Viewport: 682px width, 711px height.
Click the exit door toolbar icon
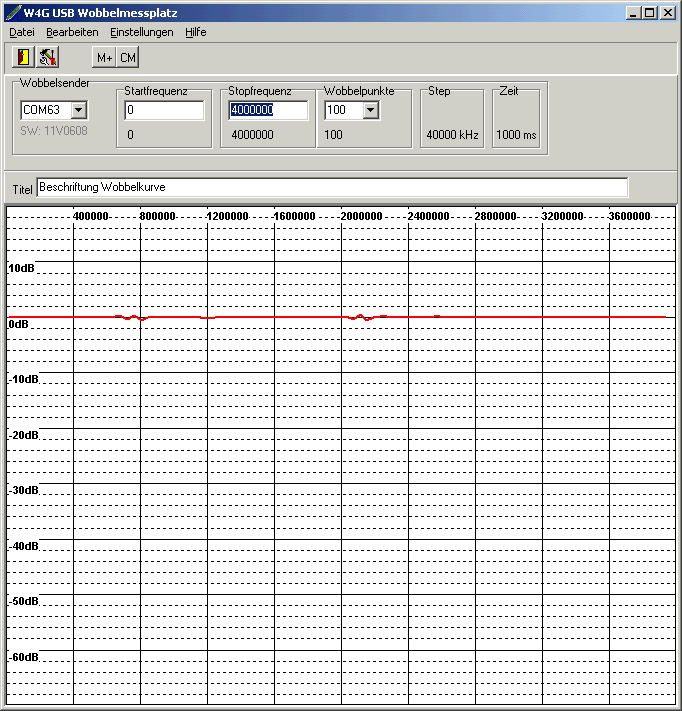tap(24, 57)
